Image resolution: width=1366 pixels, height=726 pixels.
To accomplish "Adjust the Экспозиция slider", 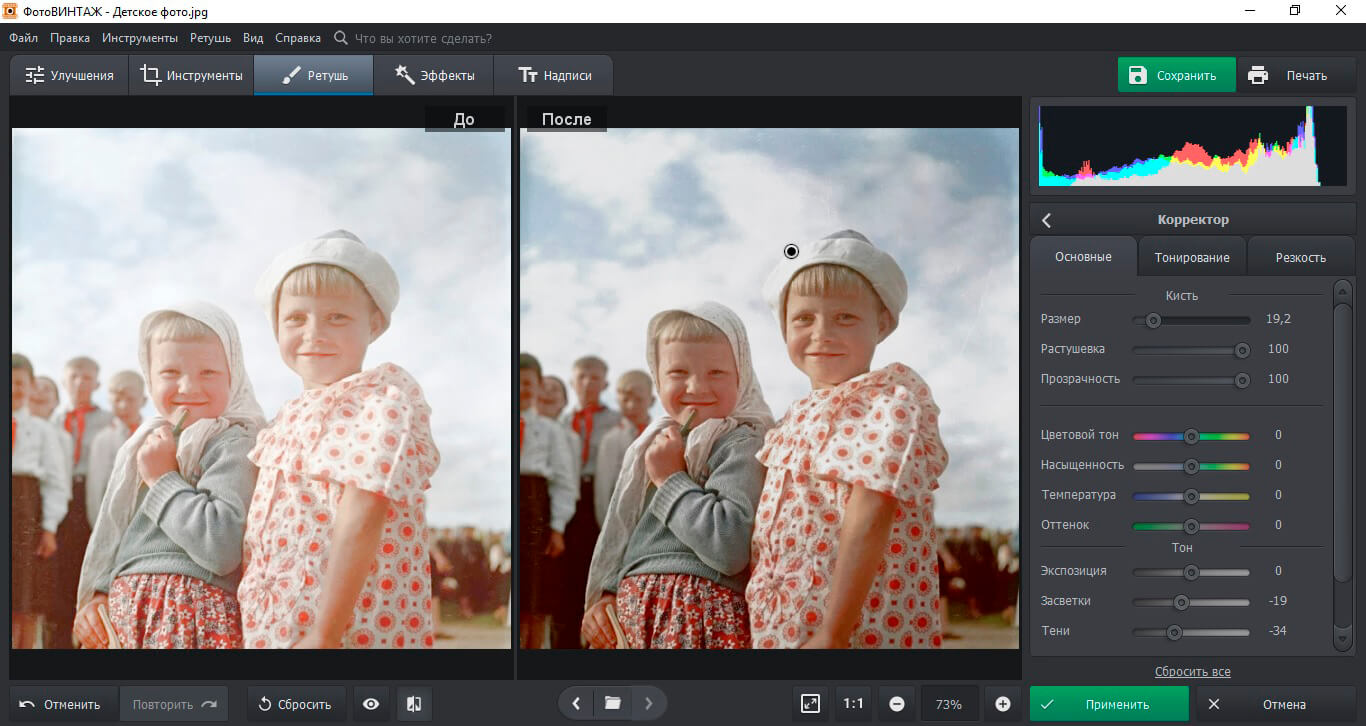I will (1191, 572).
